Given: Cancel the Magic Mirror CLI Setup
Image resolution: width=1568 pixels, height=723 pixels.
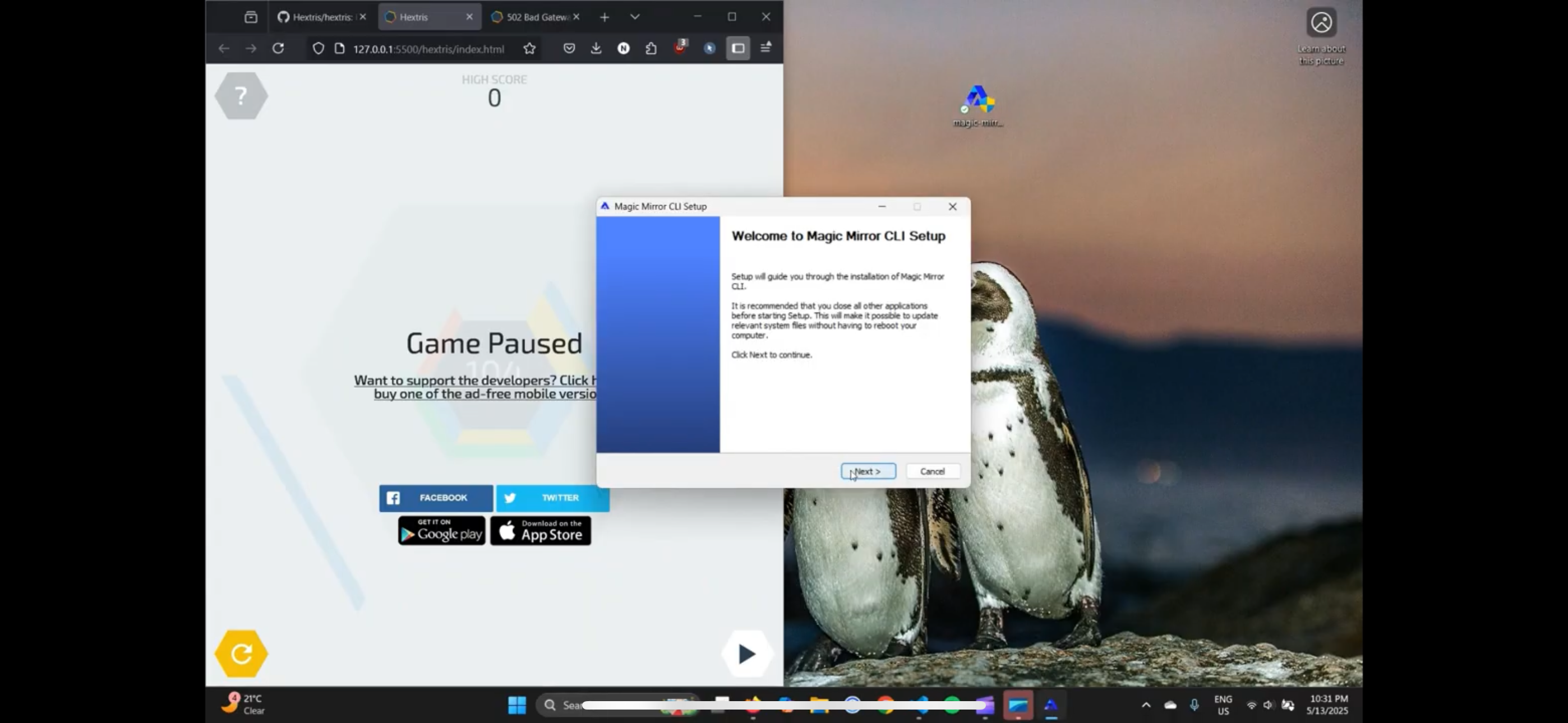Looking at the screenshot, I should (932, 471).
